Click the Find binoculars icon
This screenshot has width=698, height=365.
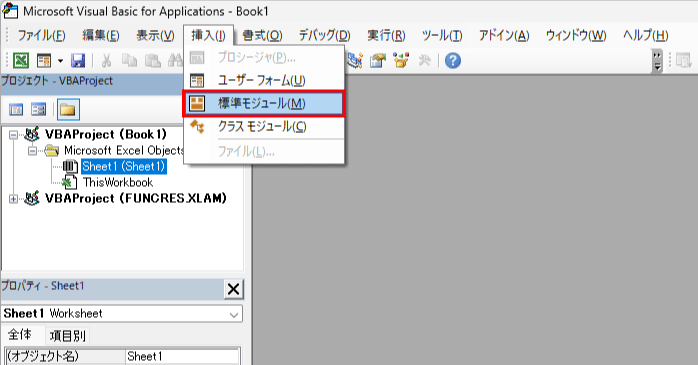pyautogui.click(x=175, y=60)
